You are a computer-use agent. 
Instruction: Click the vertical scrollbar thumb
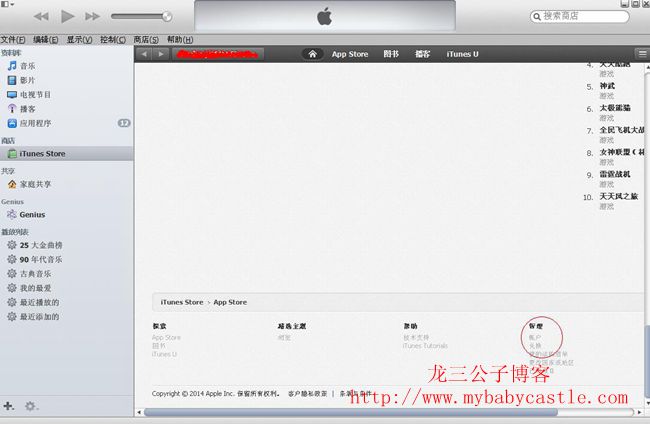[x=647, y=361]
